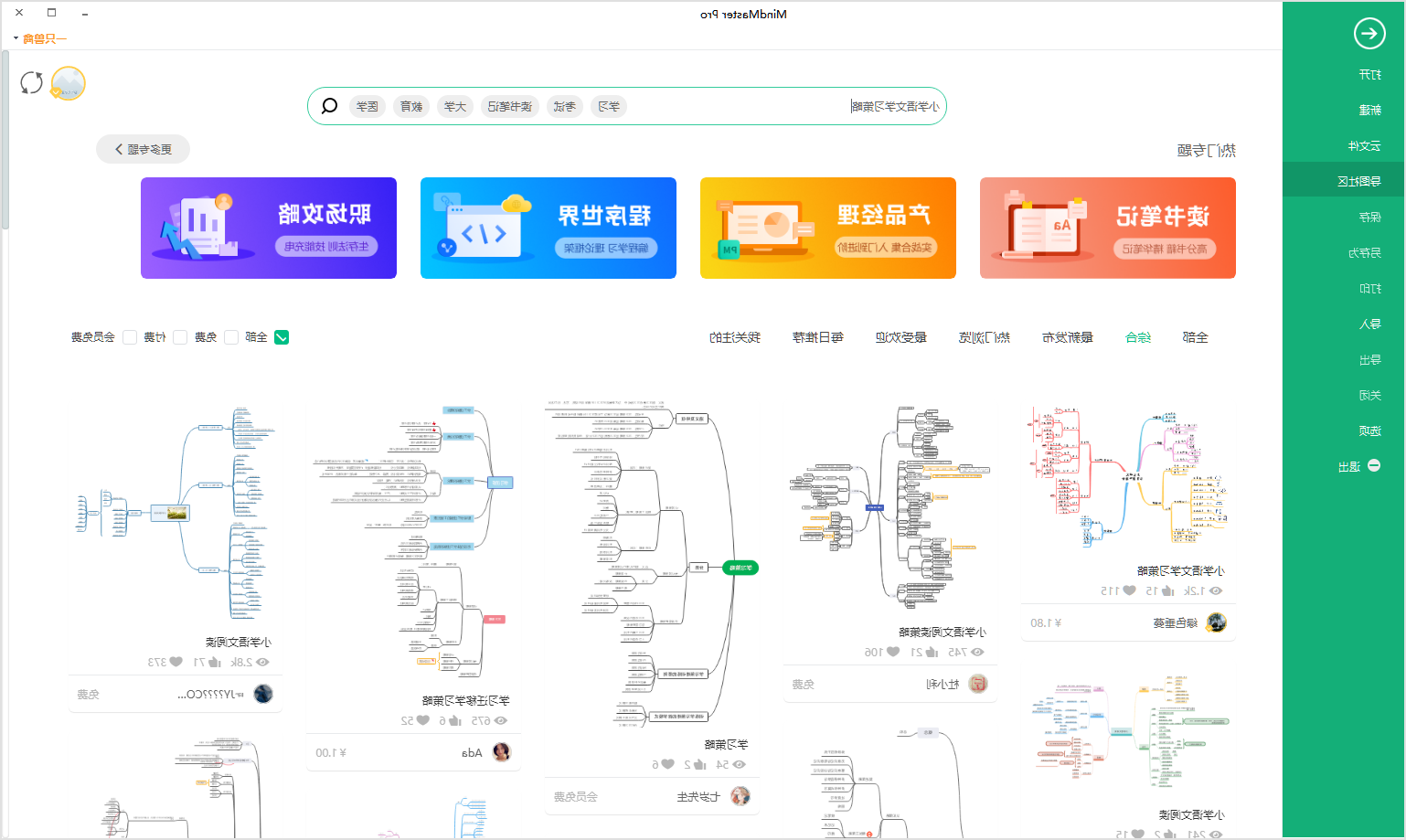
Task: Click thumbs-up icon on 学习策略 card
Action: (x=699, y=765)
